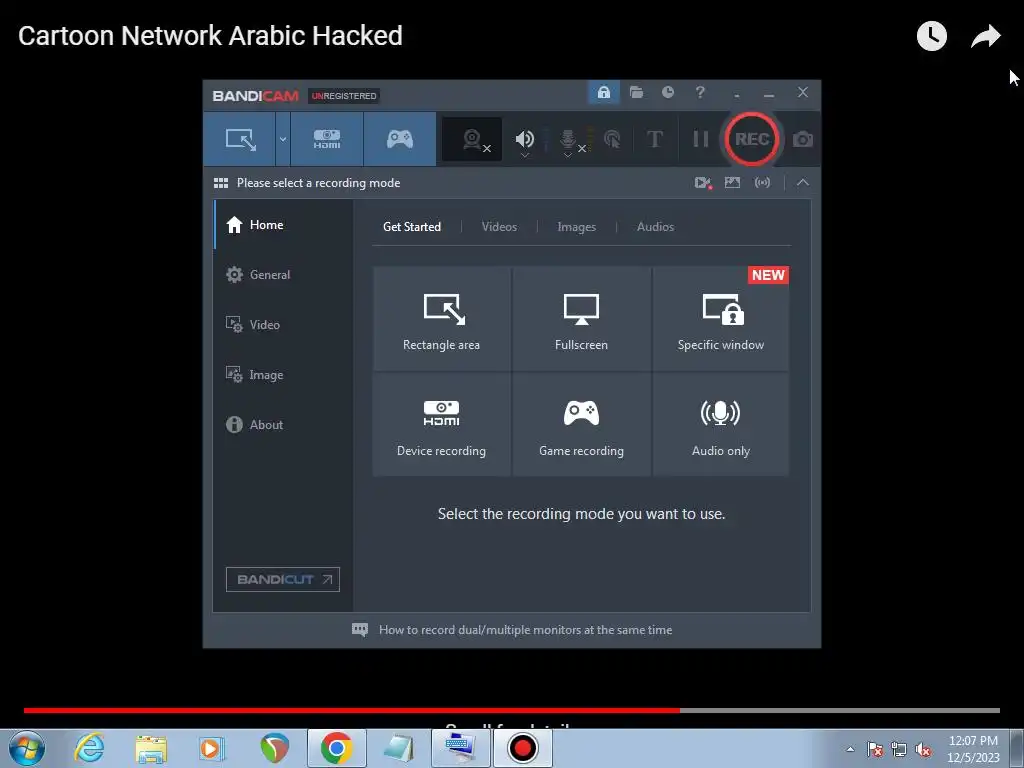
Task: Open Image settings in sidebar
Action: pyautogui.click(x=283, y=375)
